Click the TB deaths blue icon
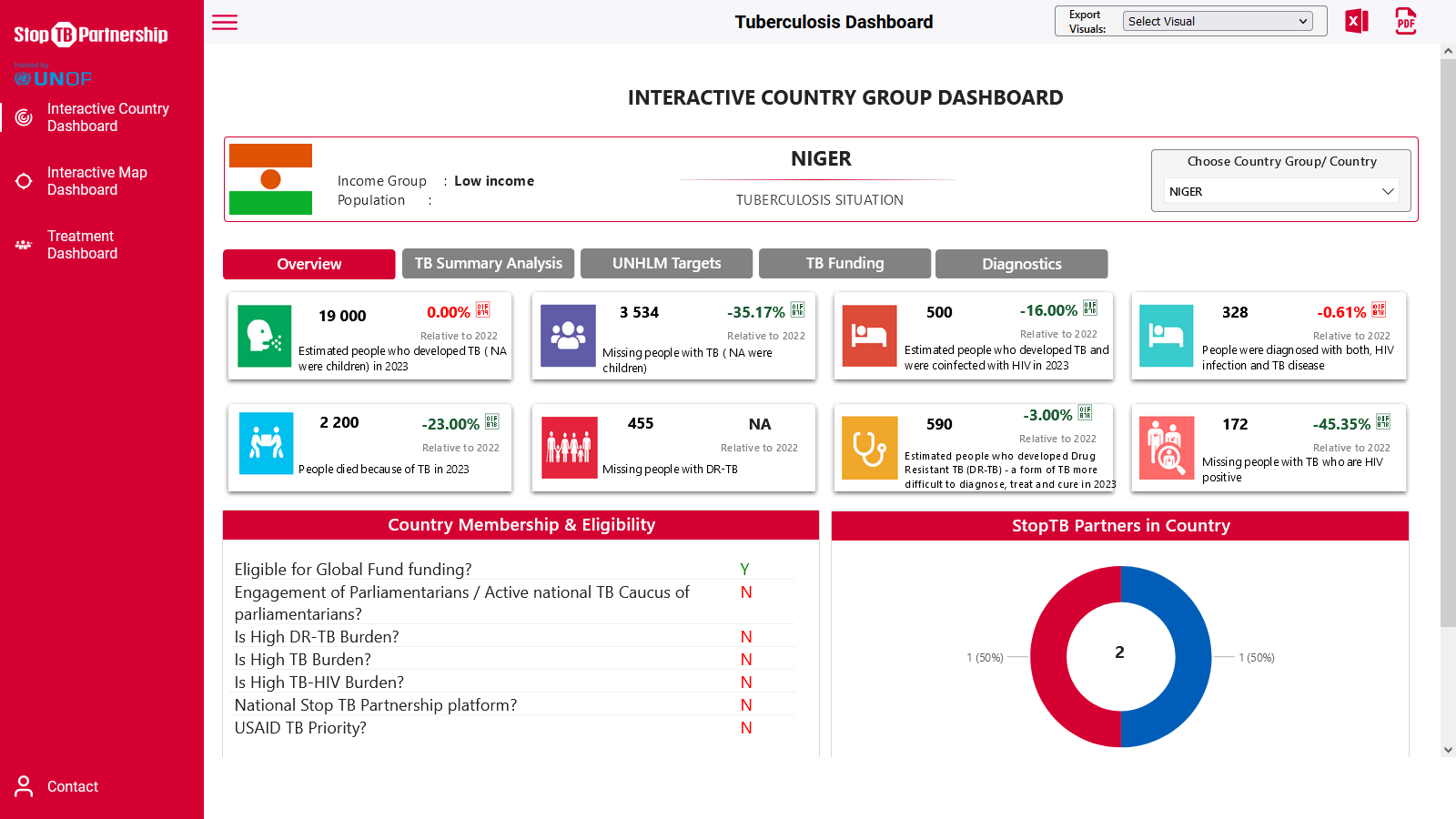Image resolution: width=1456 pixels, height=819 pixels. tap(266, 443)
